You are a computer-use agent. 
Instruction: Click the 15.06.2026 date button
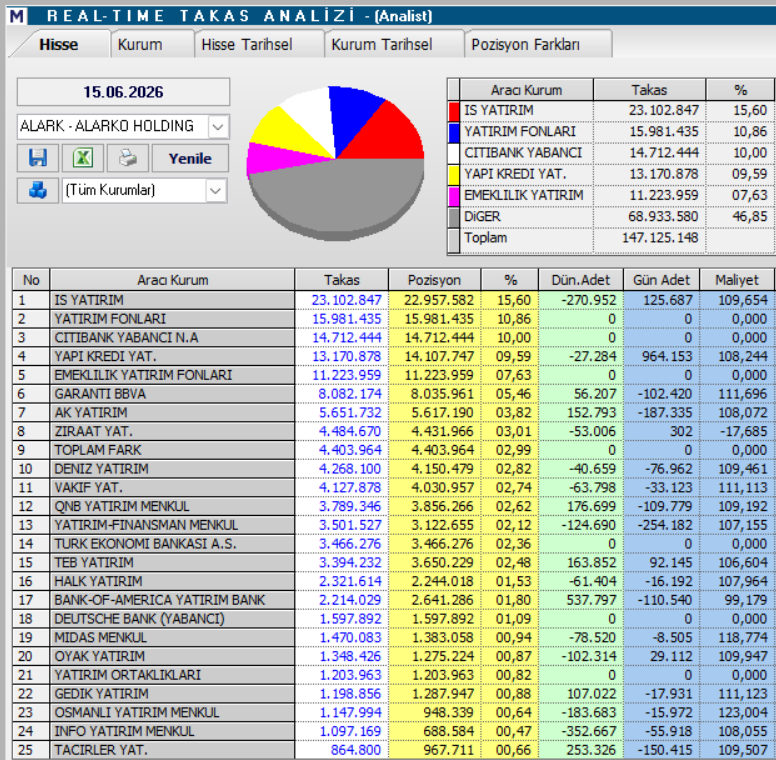point(123,92)
